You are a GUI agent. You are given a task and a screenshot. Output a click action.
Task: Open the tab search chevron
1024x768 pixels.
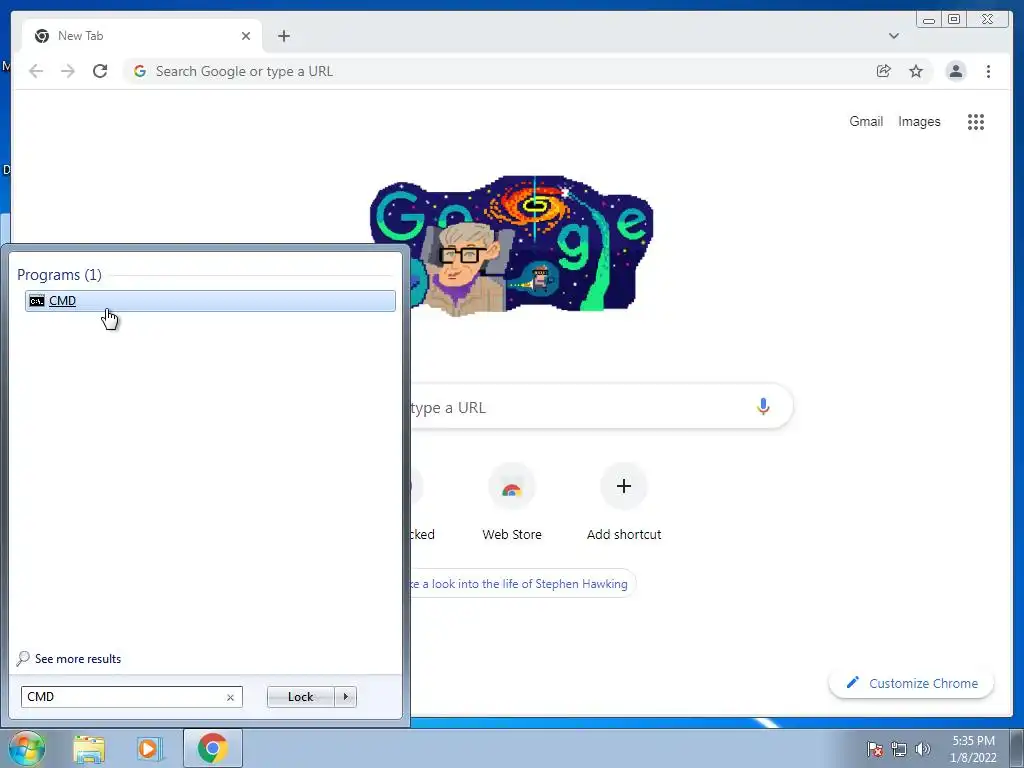[x=894, y=36]
